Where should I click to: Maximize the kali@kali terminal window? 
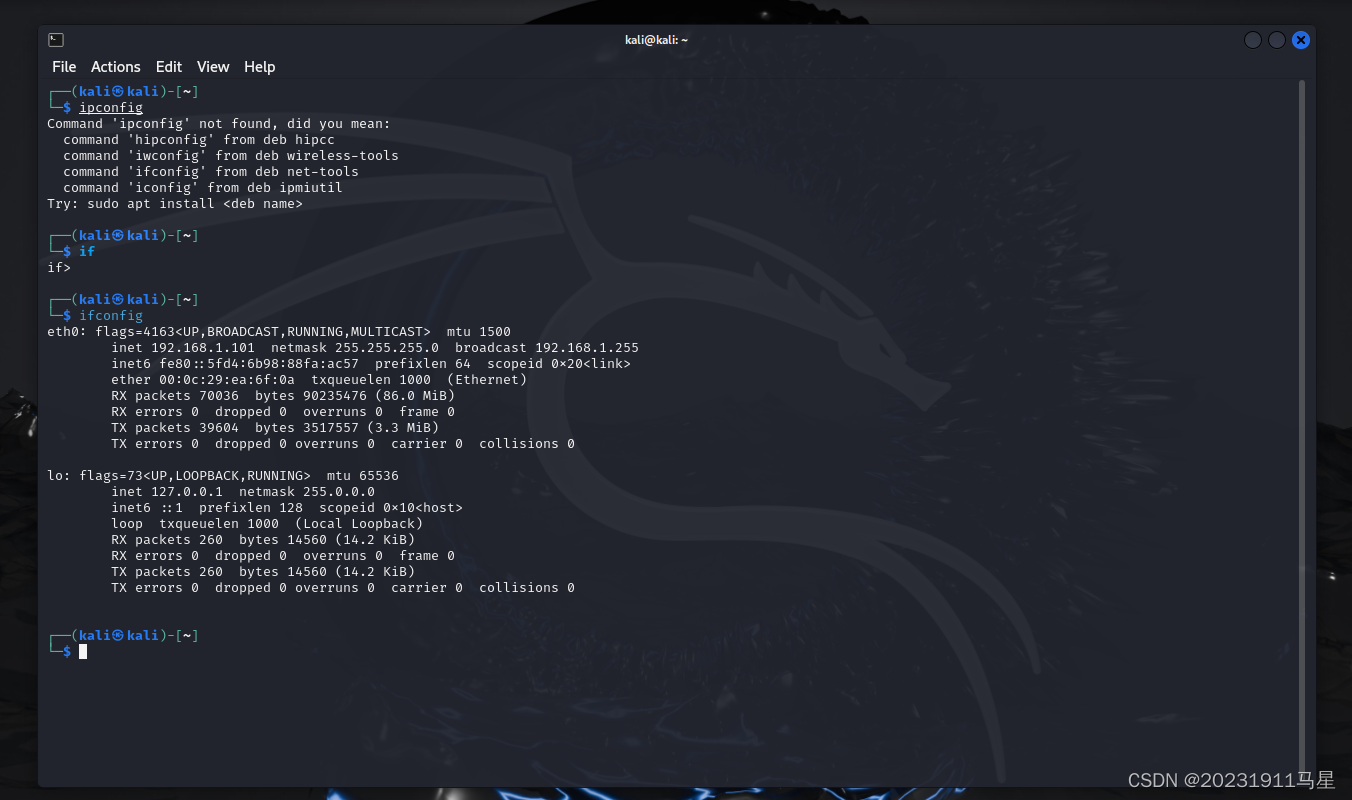(x=1276, y=40)
